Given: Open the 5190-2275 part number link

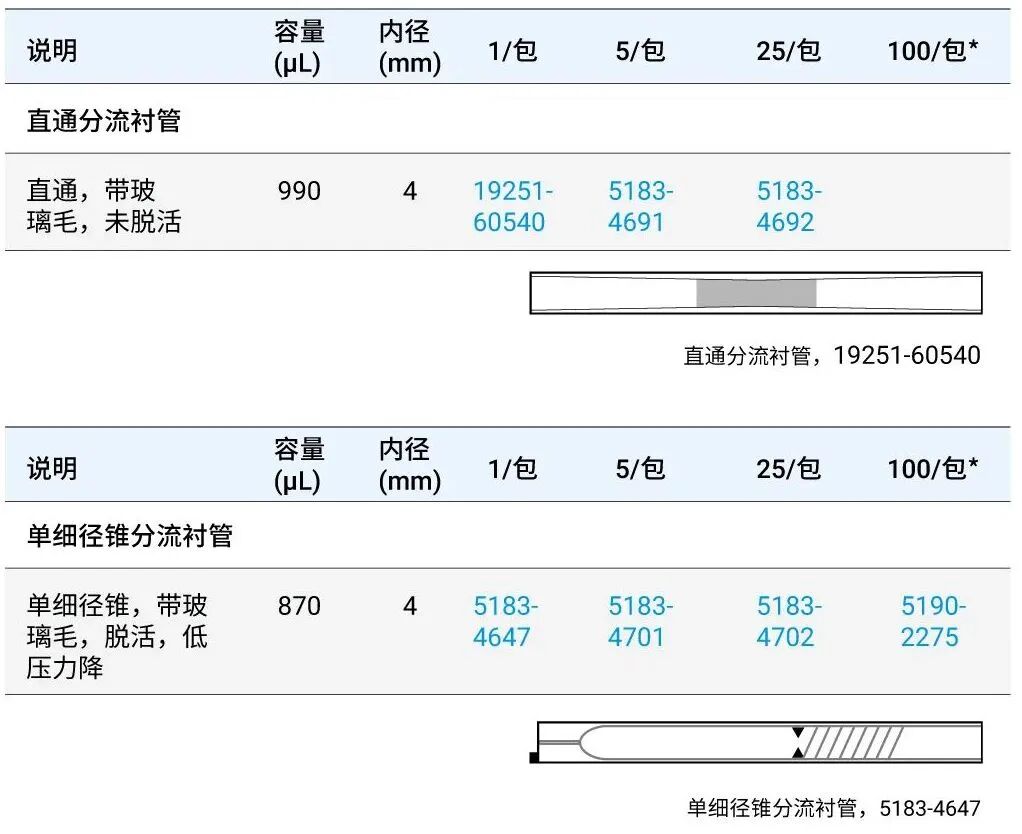Looking at the screenshot, I should click(x=932, y=621).
